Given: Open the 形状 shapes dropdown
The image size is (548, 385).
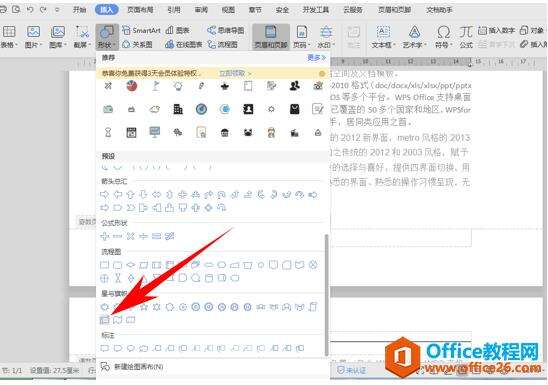Looking at the screenshot, I should pos(106,37).
